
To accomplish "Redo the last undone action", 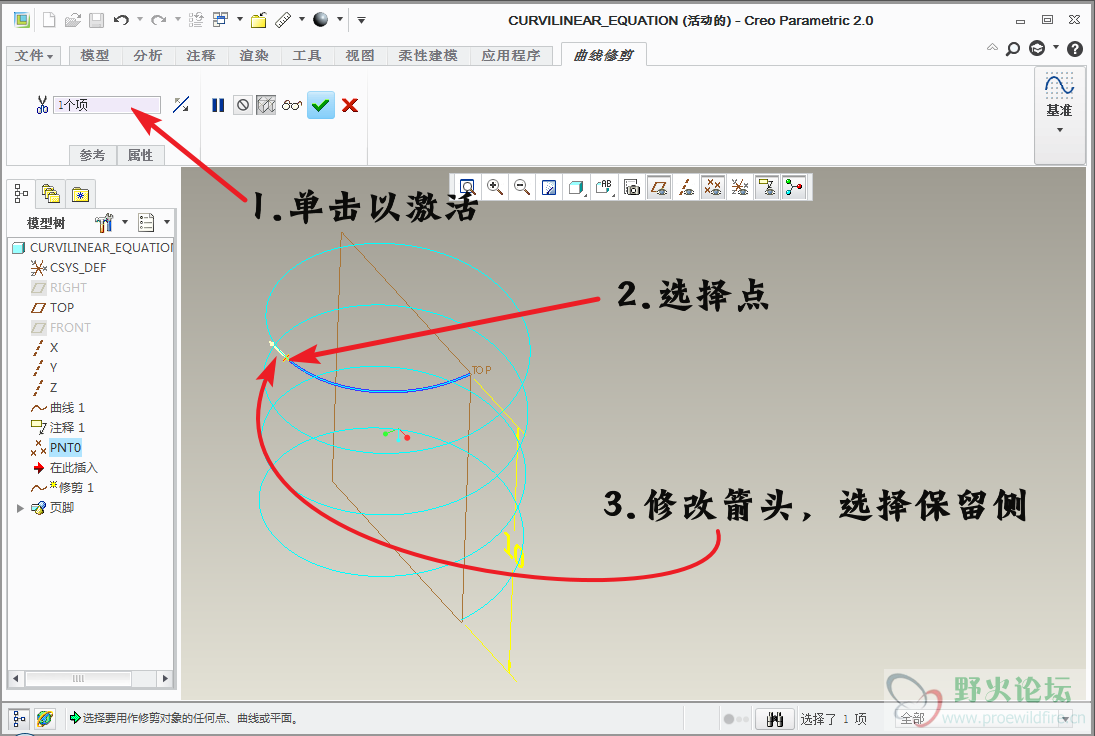I will 159,20.
